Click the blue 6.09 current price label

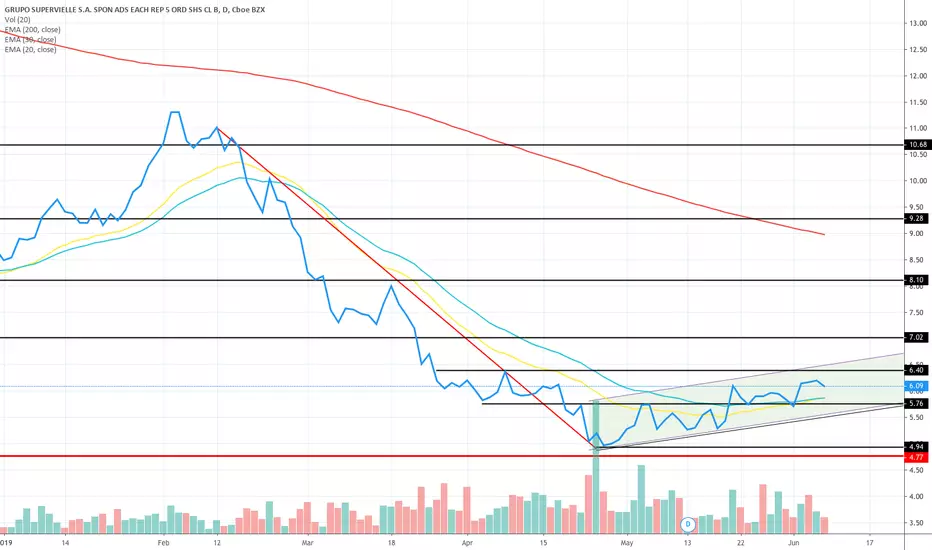point(917,386)
